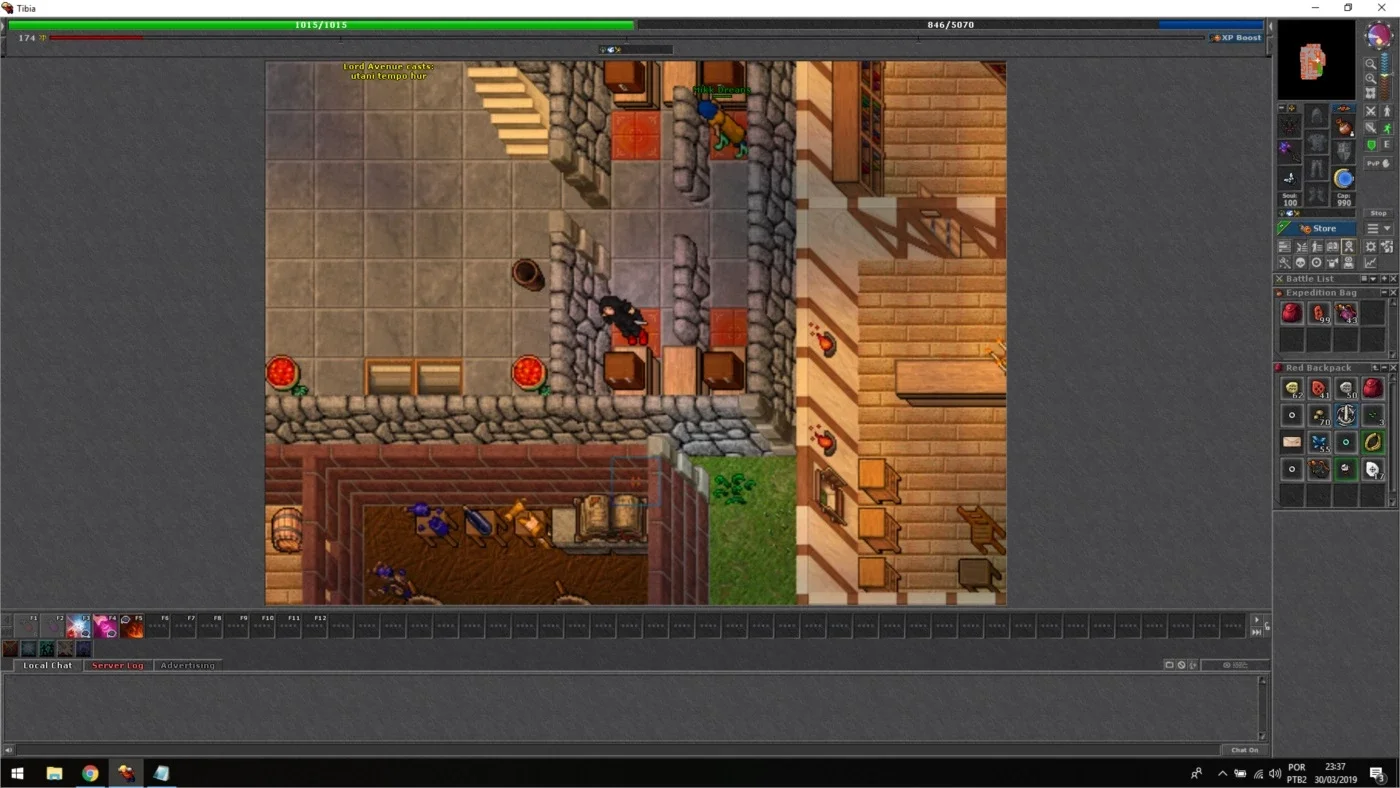1400x788 pixels.
Task: Click the logout icon beside the gear
Action: (1387, 247)
